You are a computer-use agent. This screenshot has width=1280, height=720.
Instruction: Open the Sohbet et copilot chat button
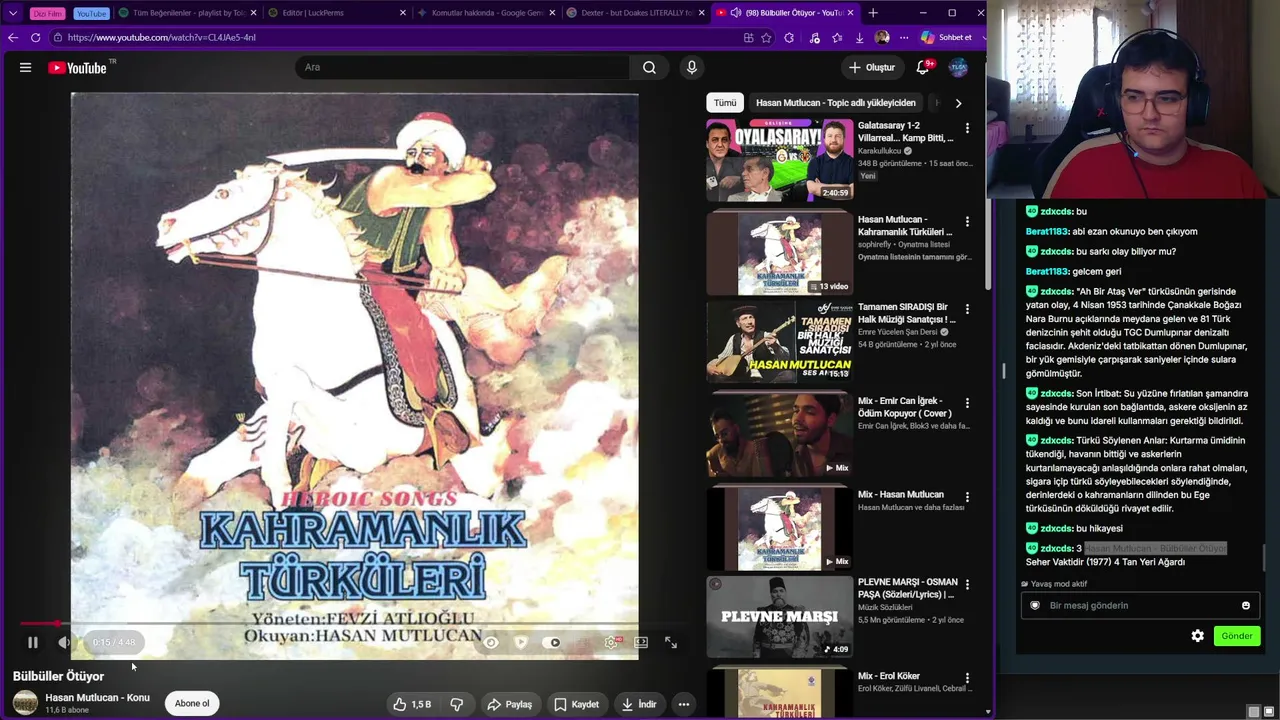pos(947,38)
